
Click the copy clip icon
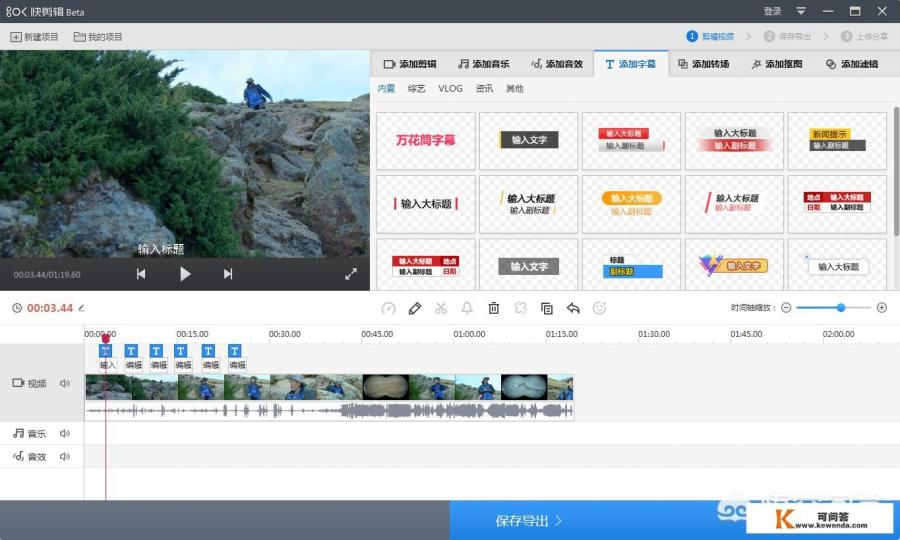coord(546,308)
